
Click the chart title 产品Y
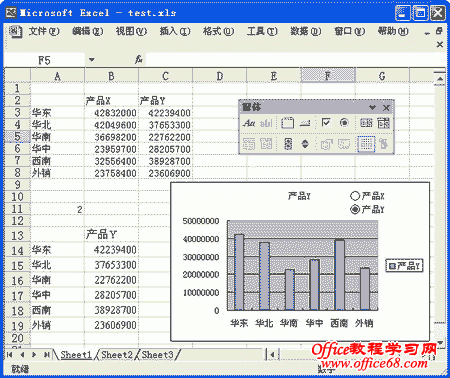[299, 196]
